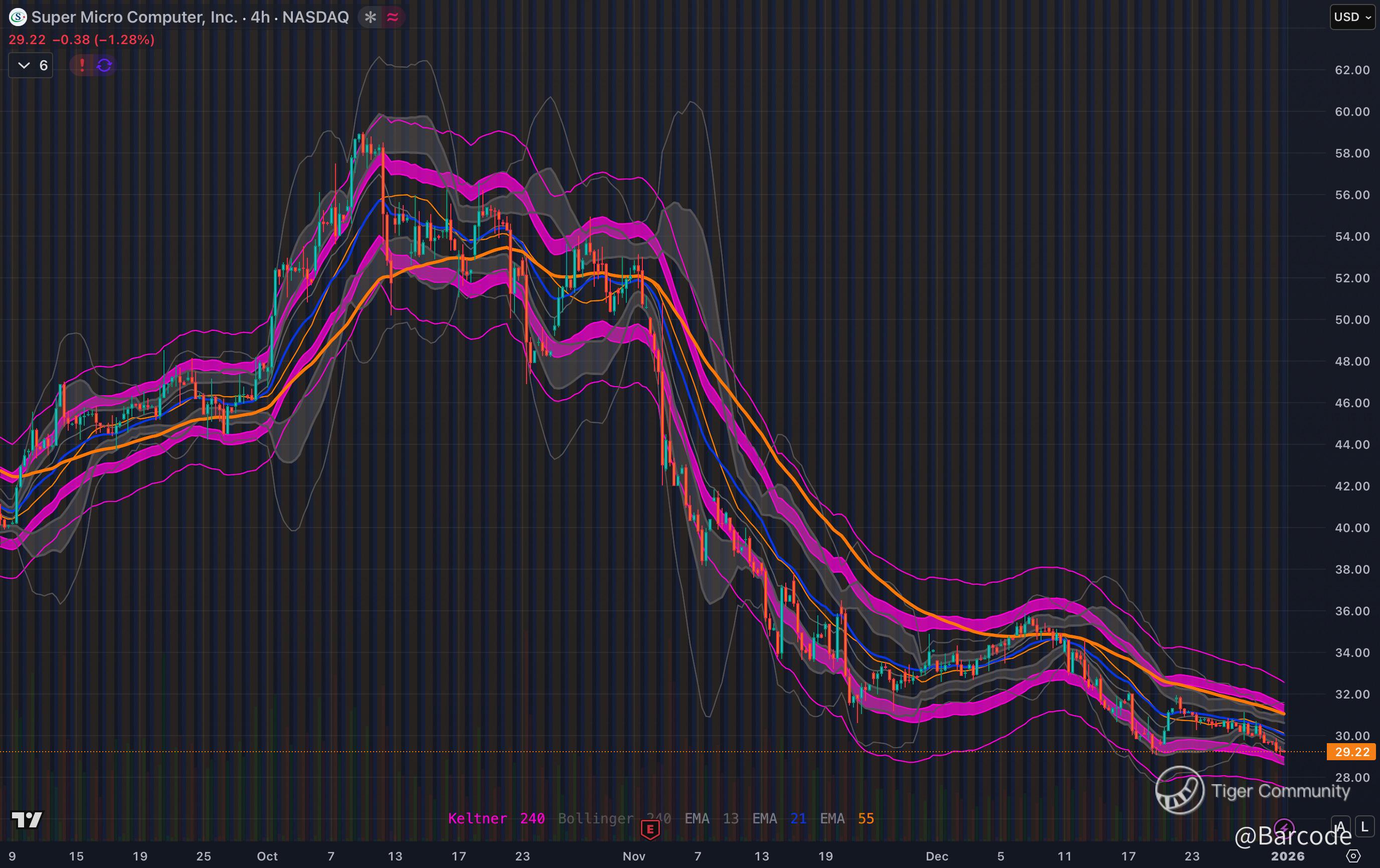Click the Nov date on time axis
Viewport: 1380px width, 868px height.
(x=634, y=856)
